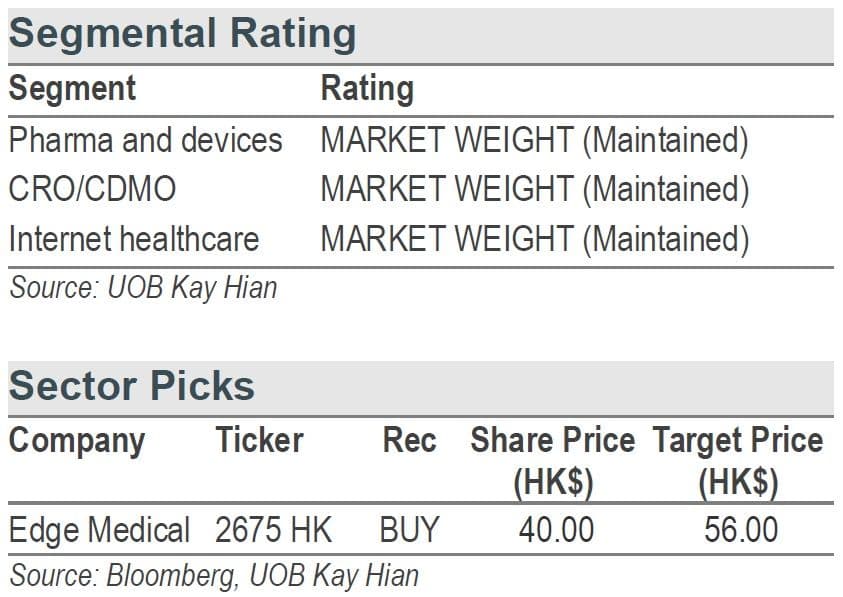Click the Segment column header
843x597 pixels.
(72, 88)
